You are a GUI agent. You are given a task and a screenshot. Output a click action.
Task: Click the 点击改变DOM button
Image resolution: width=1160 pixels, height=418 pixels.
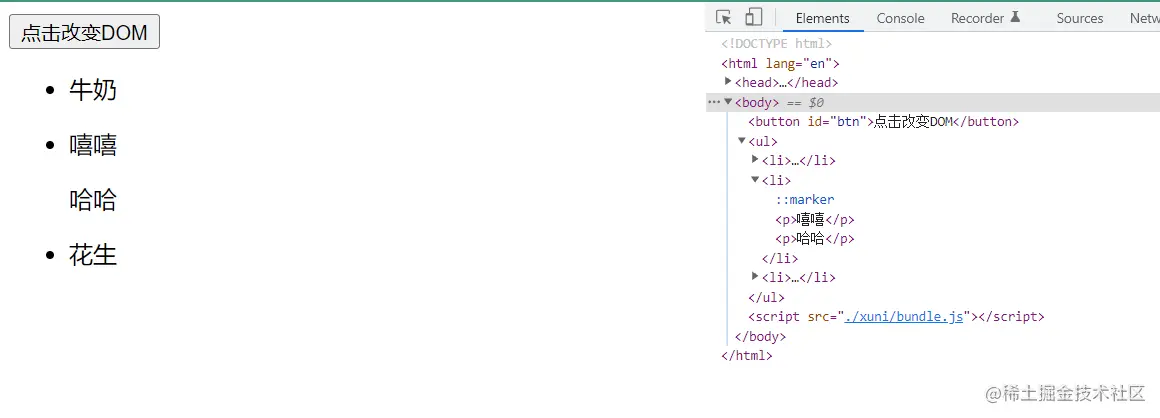pyautogui.click(x=84, y=33)
